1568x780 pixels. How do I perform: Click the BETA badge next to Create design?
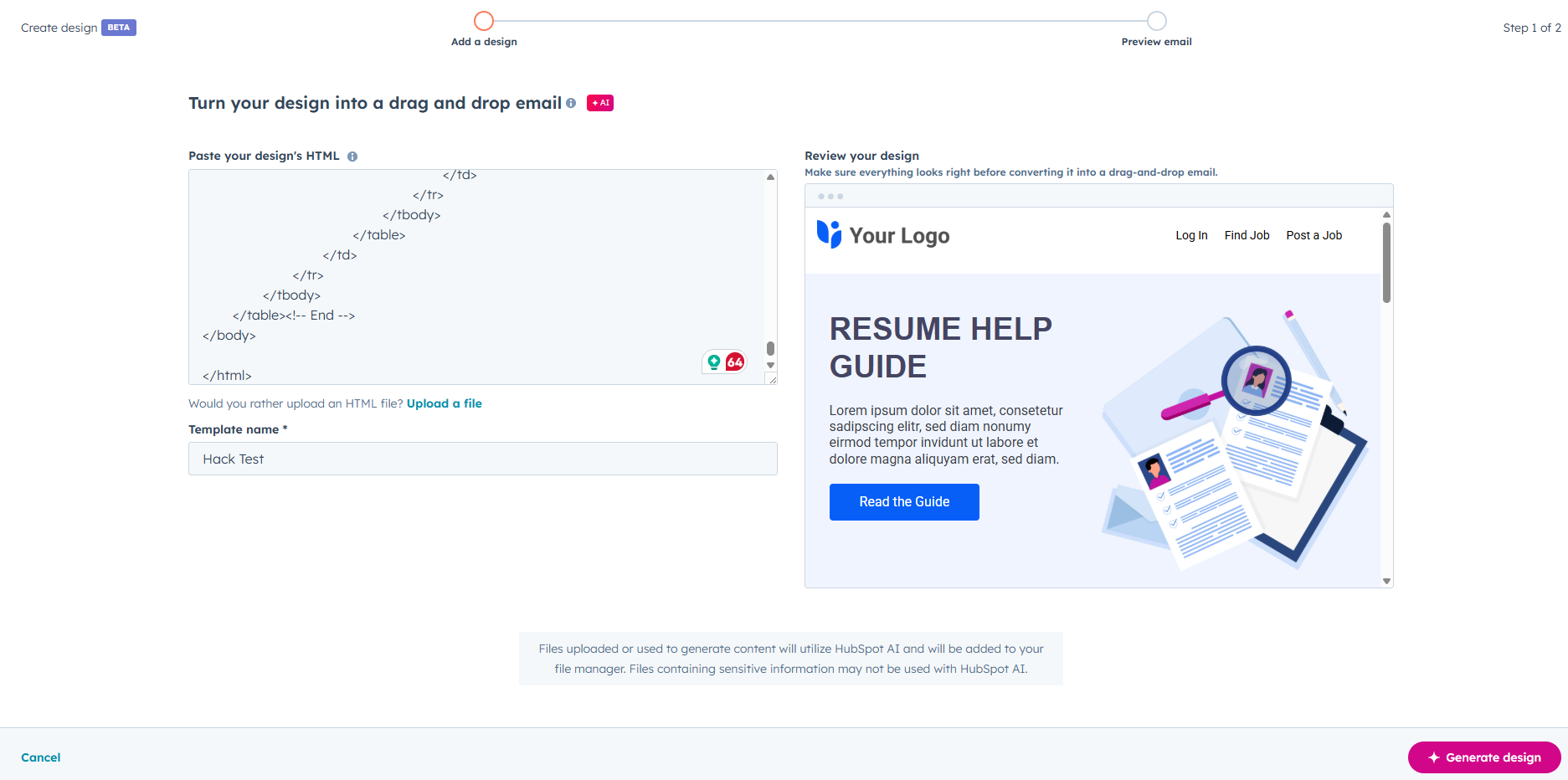[118, 27]
